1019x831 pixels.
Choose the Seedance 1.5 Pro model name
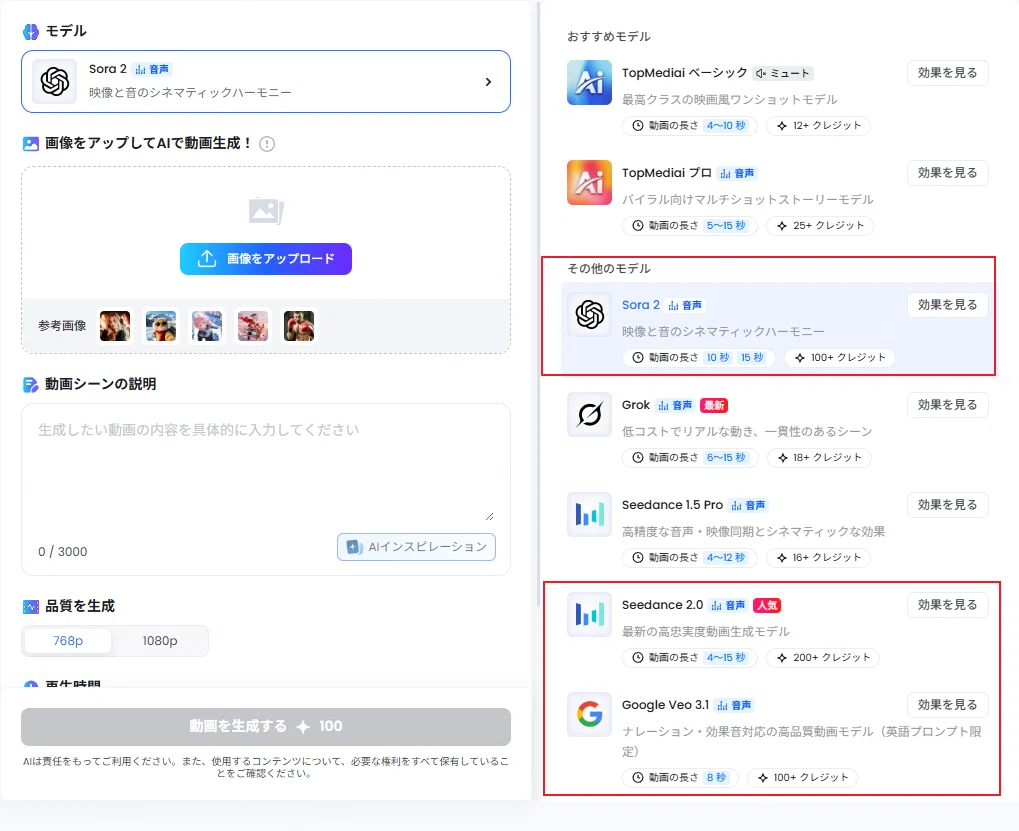click(x=672, y=505)
